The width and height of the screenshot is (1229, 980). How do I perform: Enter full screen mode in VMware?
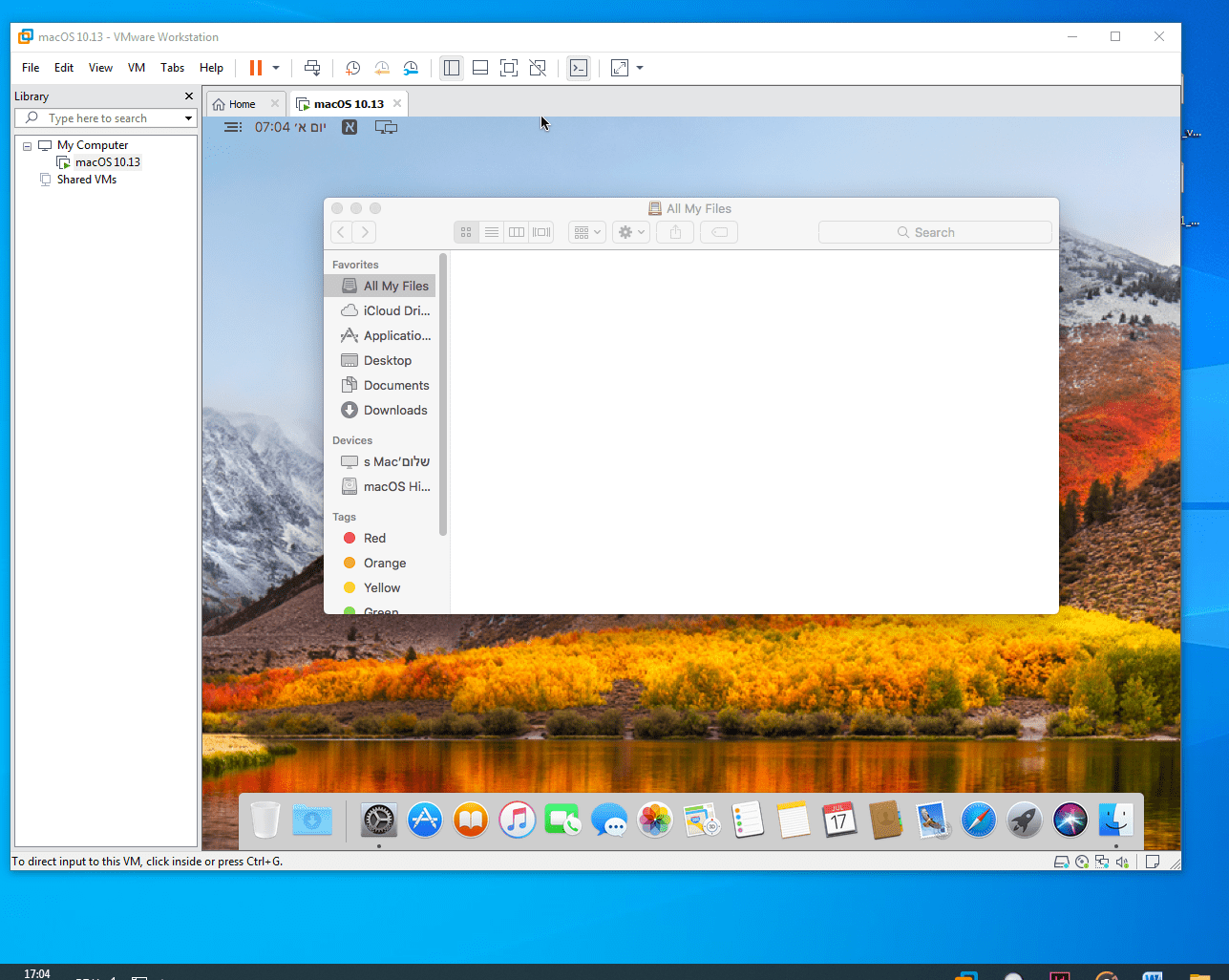tap(509, 68)
